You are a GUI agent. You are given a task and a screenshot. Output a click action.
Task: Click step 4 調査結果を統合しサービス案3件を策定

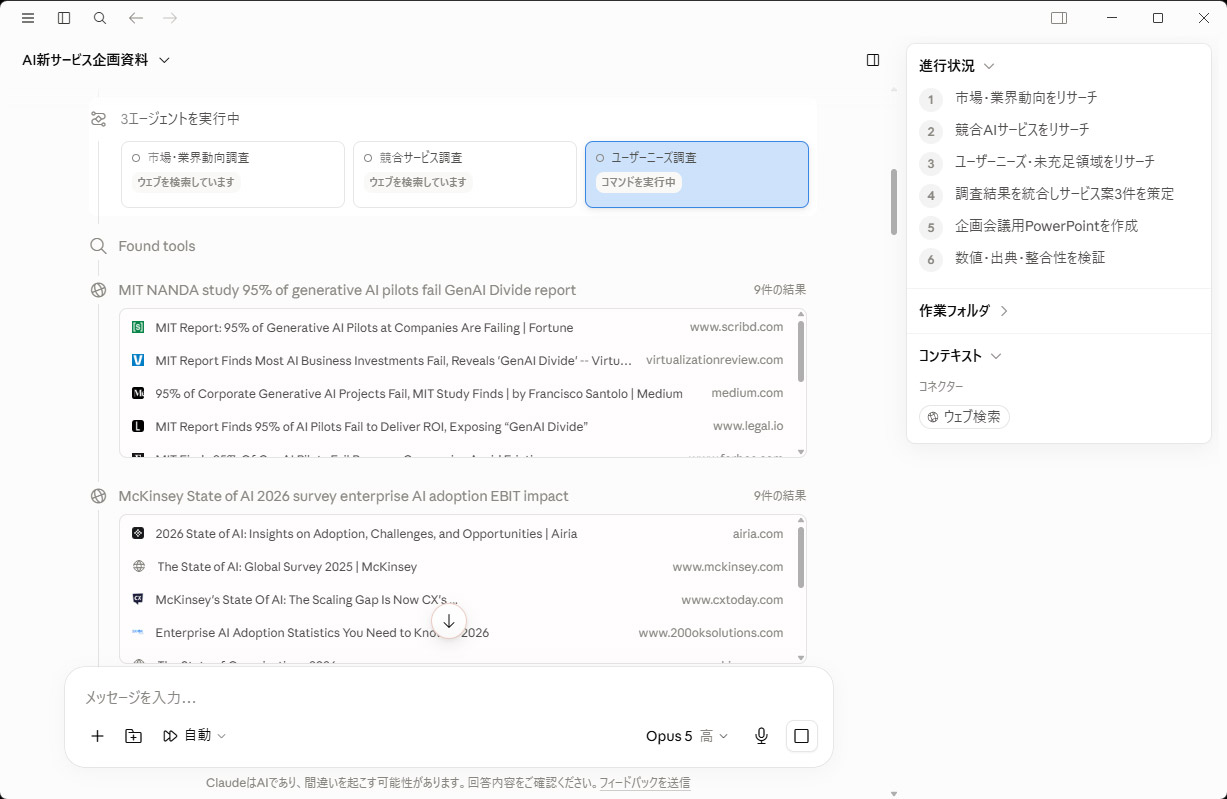click(x=1064, y=194)
